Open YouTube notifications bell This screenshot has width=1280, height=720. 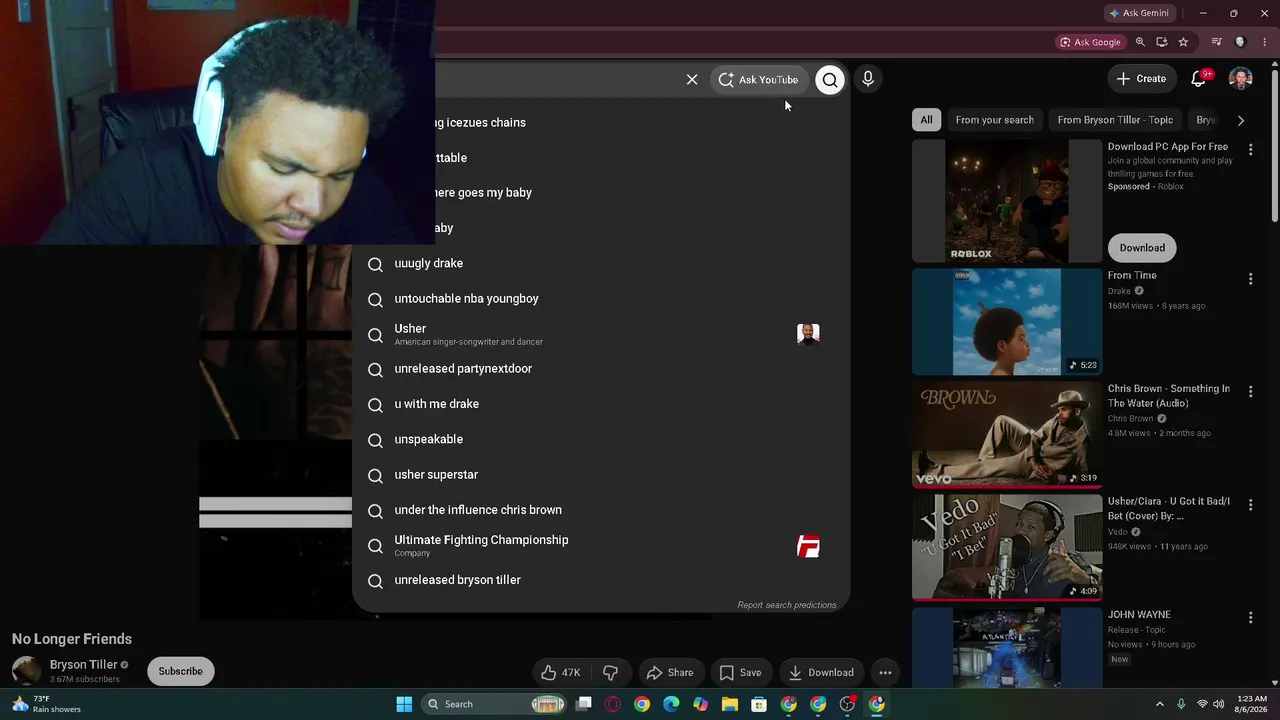1199,79
